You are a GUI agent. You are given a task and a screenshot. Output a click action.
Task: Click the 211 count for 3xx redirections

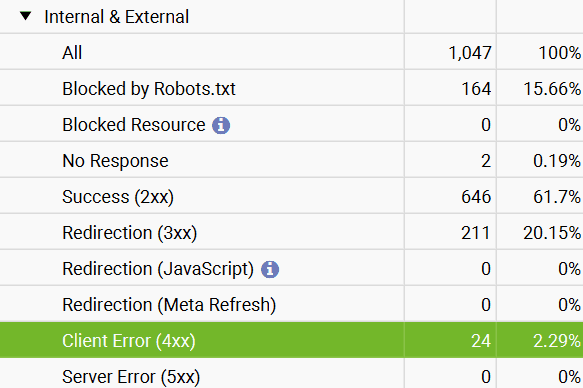point(476,233)
